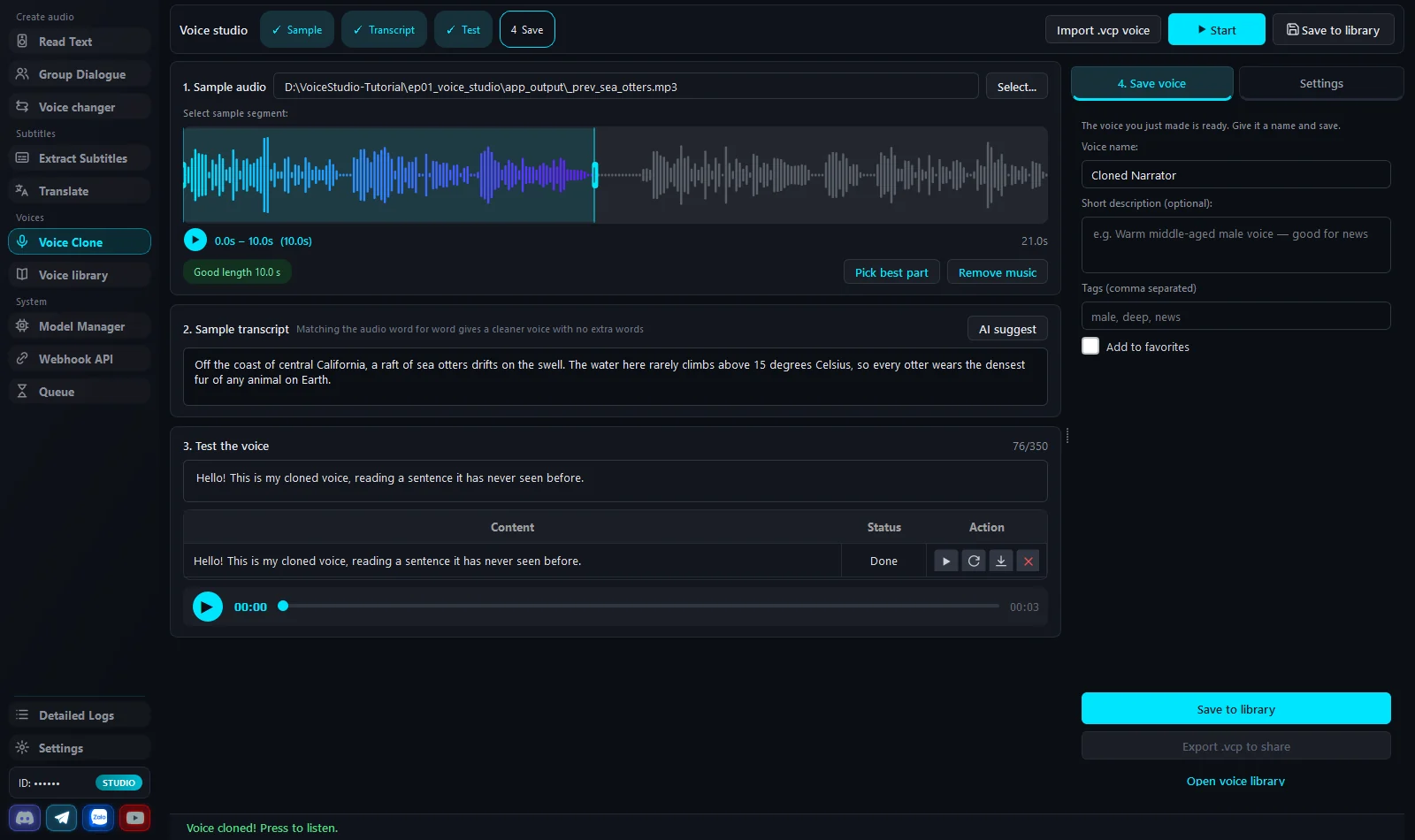Click Import .vcp voice button
1415x840 pixels.
(1103, 30)
